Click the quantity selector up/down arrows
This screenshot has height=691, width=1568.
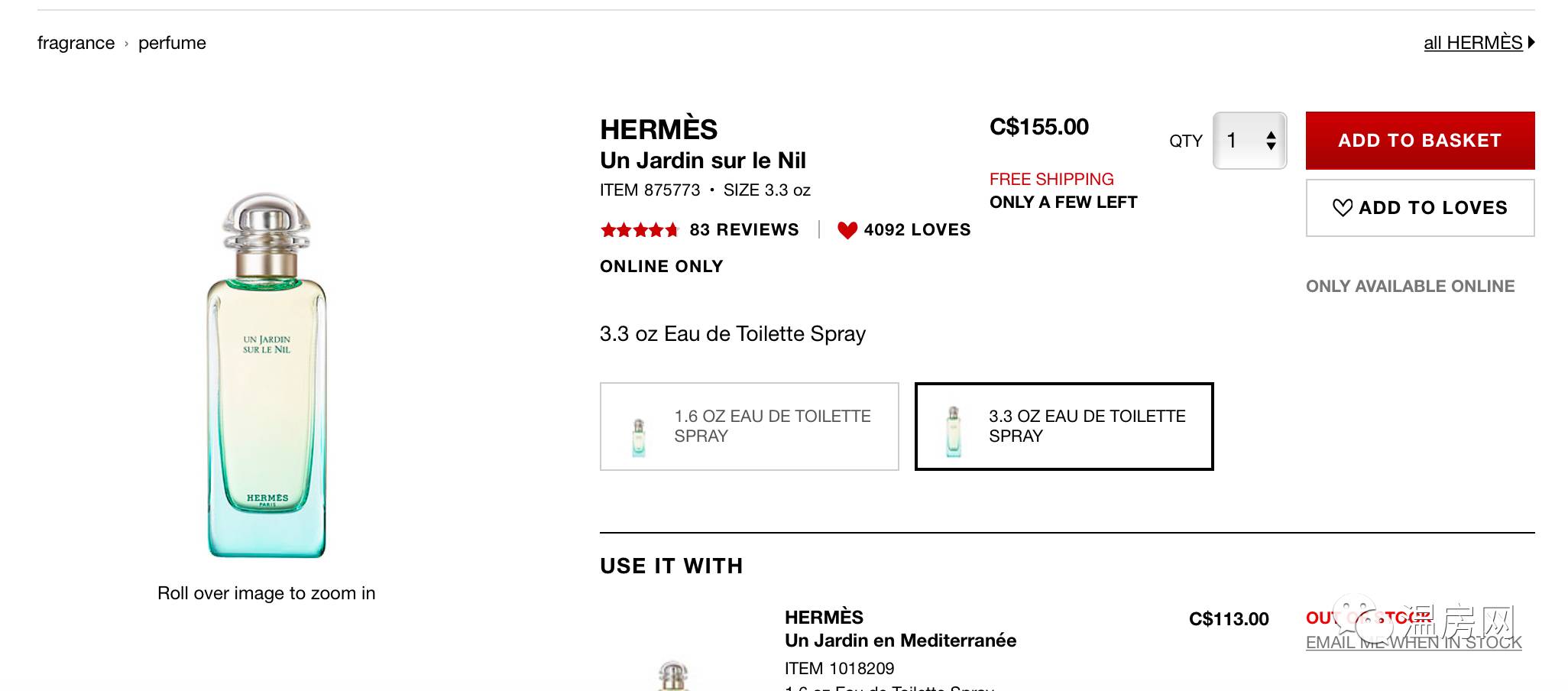click(1271, 141)
